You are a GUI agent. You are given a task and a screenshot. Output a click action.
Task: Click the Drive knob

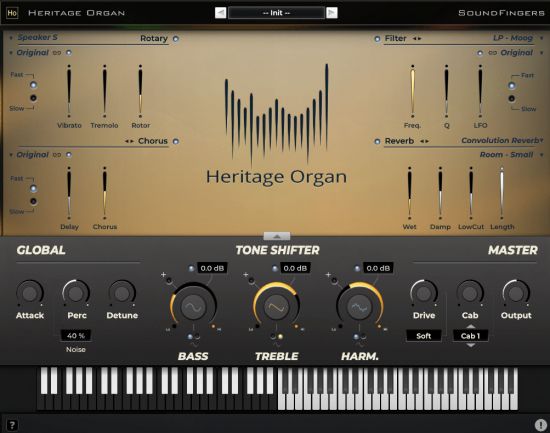[424, 293]
